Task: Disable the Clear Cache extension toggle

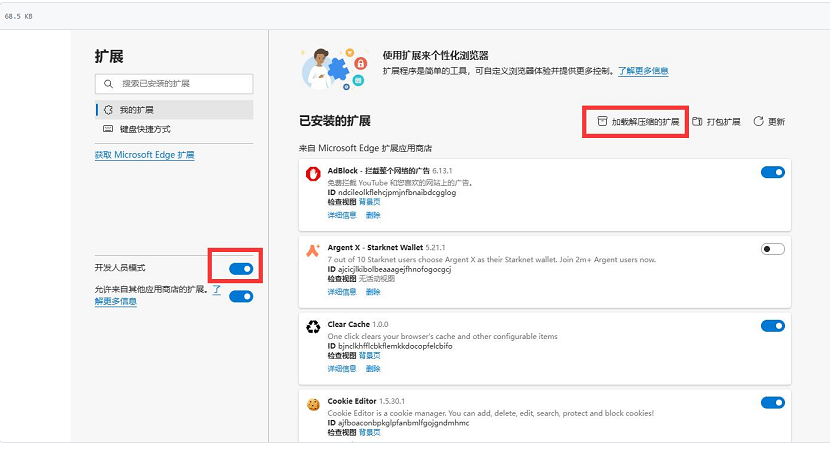Action: [772, 326]
